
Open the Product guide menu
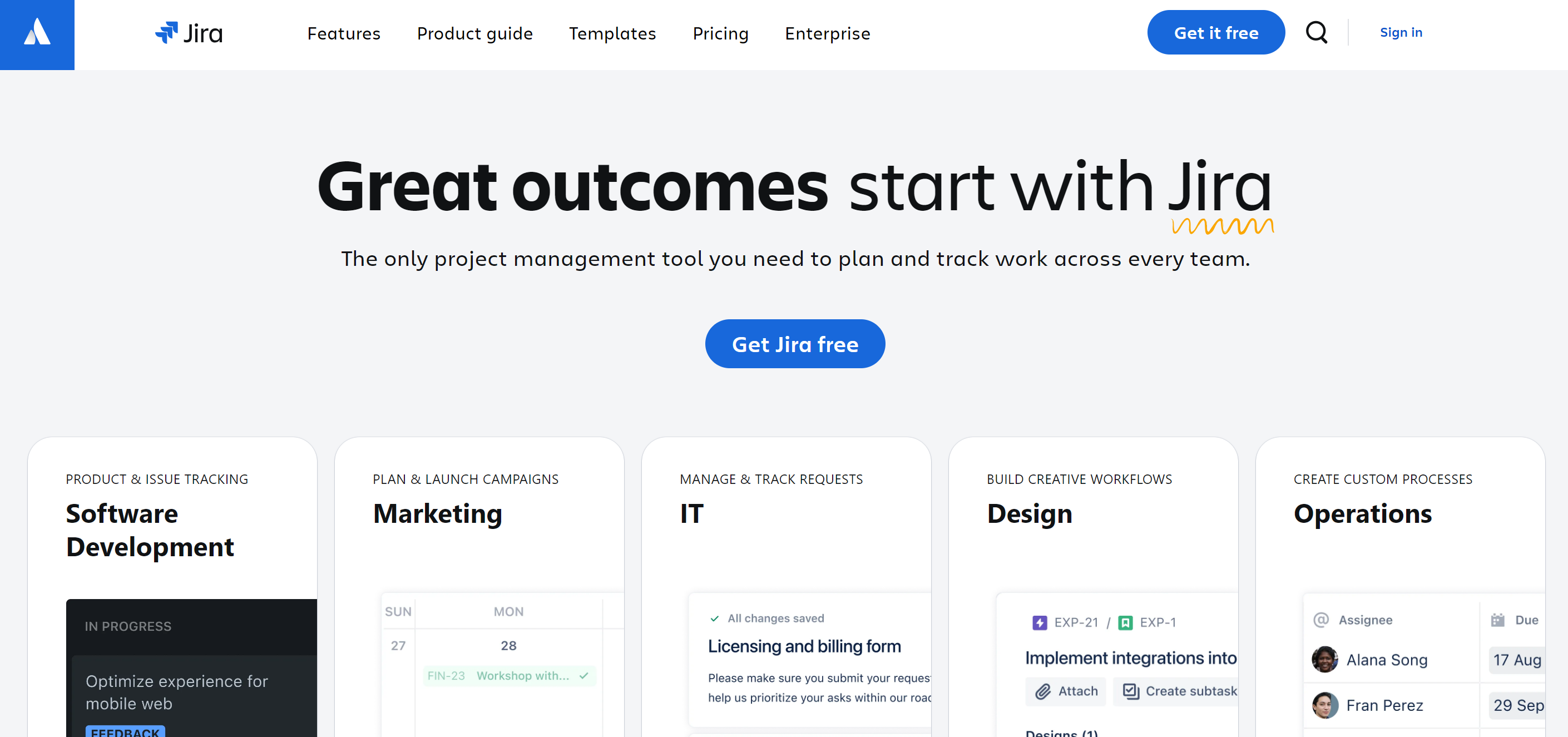475,33
